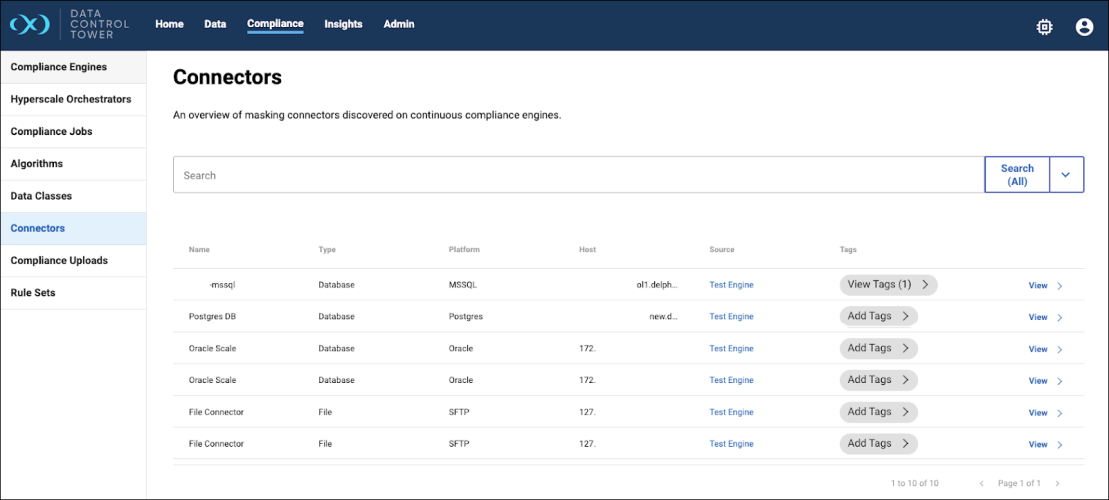Click the arrow on View Tags (1) chip

tap(926, 285)
